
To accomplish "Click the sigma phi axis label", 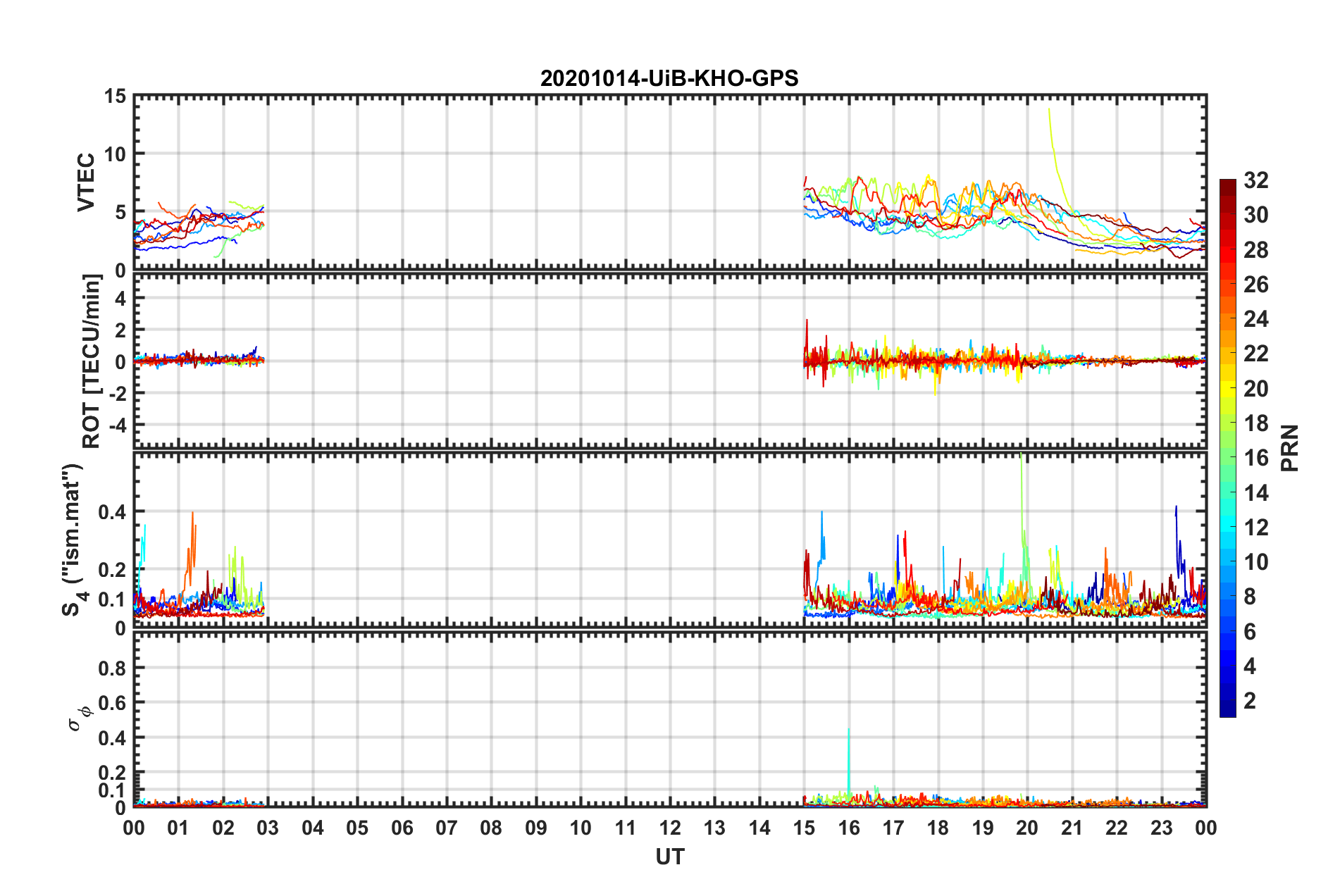I will (x=80, y=717).
